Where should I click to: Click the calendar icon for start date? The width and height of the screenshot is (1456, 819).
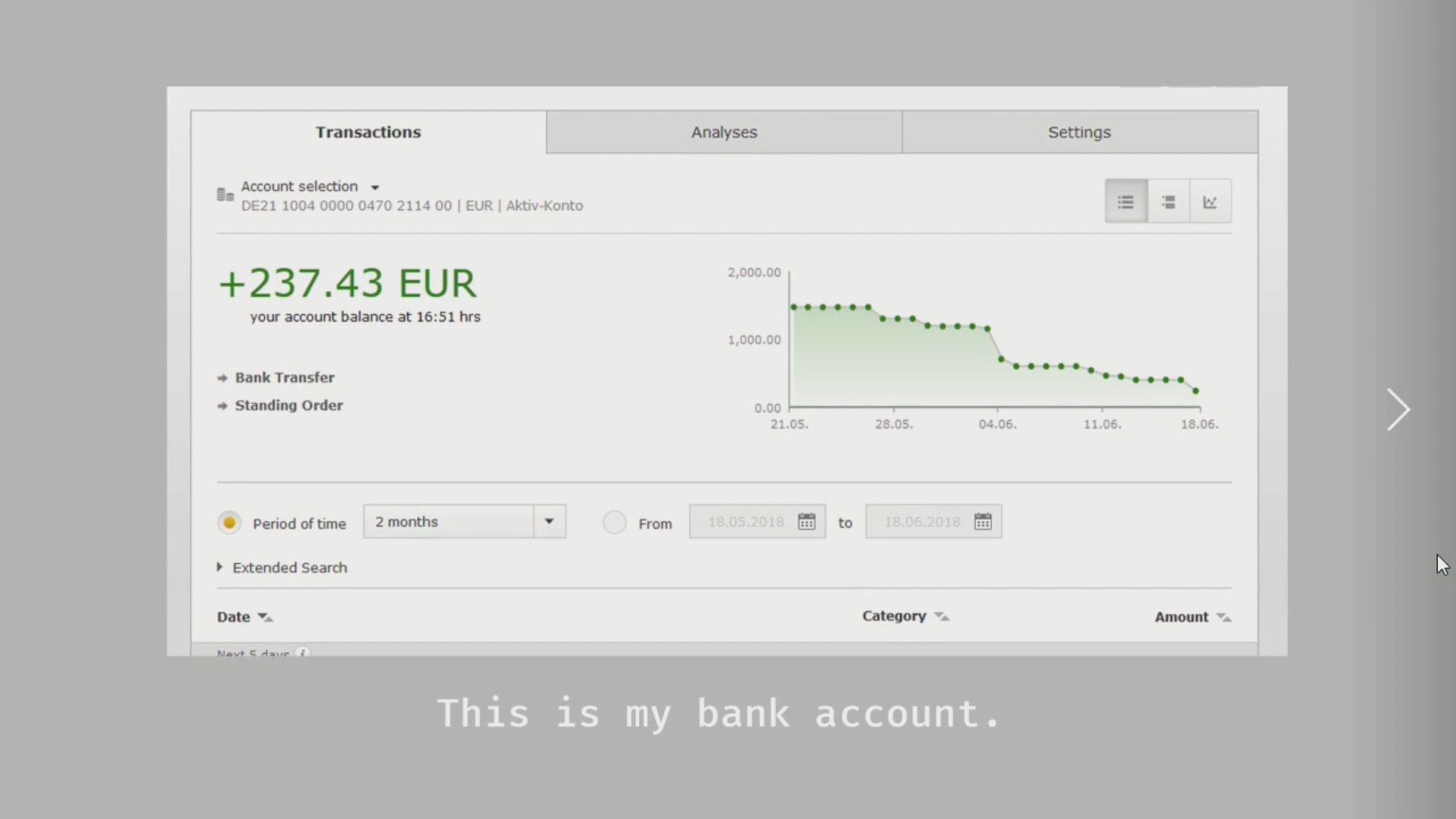(x=807, y=521)
